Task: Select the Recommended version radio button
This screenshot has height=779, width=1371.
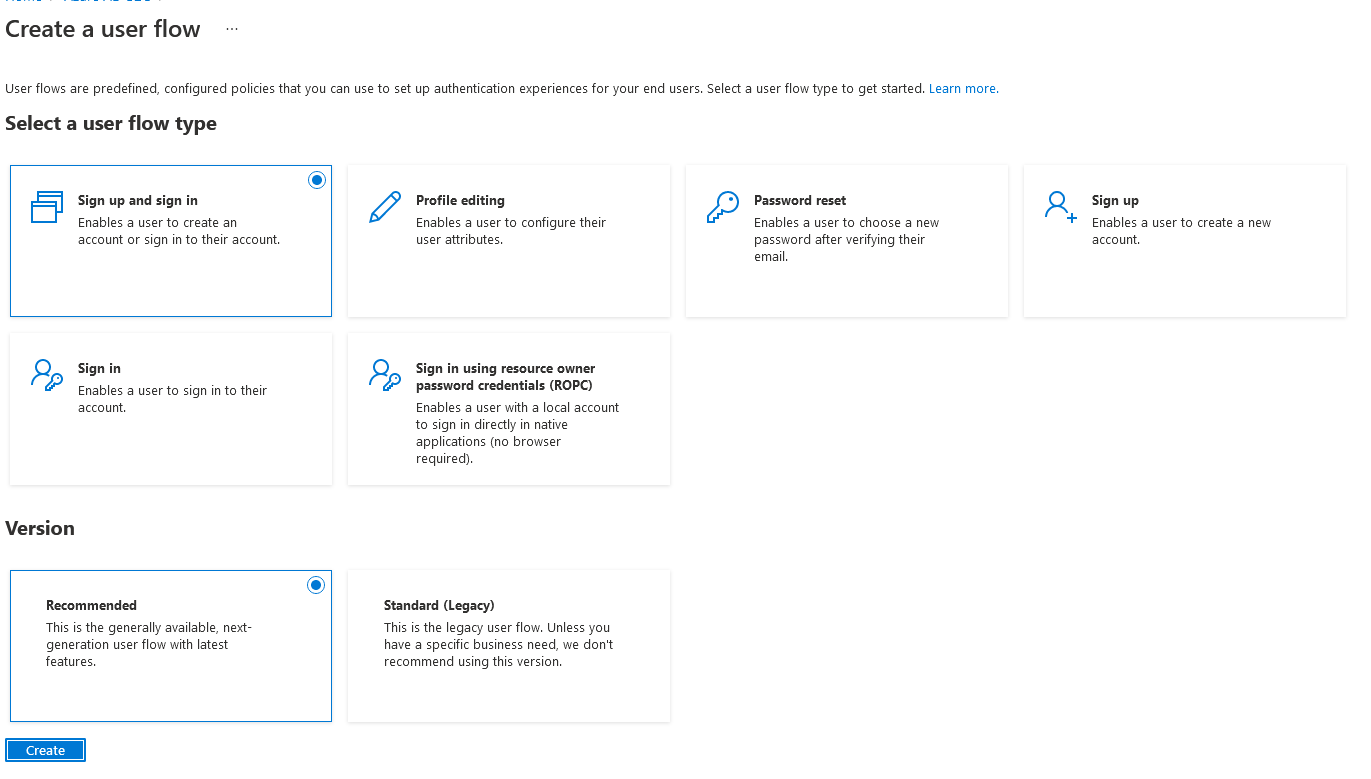Action: pos(316,585)
